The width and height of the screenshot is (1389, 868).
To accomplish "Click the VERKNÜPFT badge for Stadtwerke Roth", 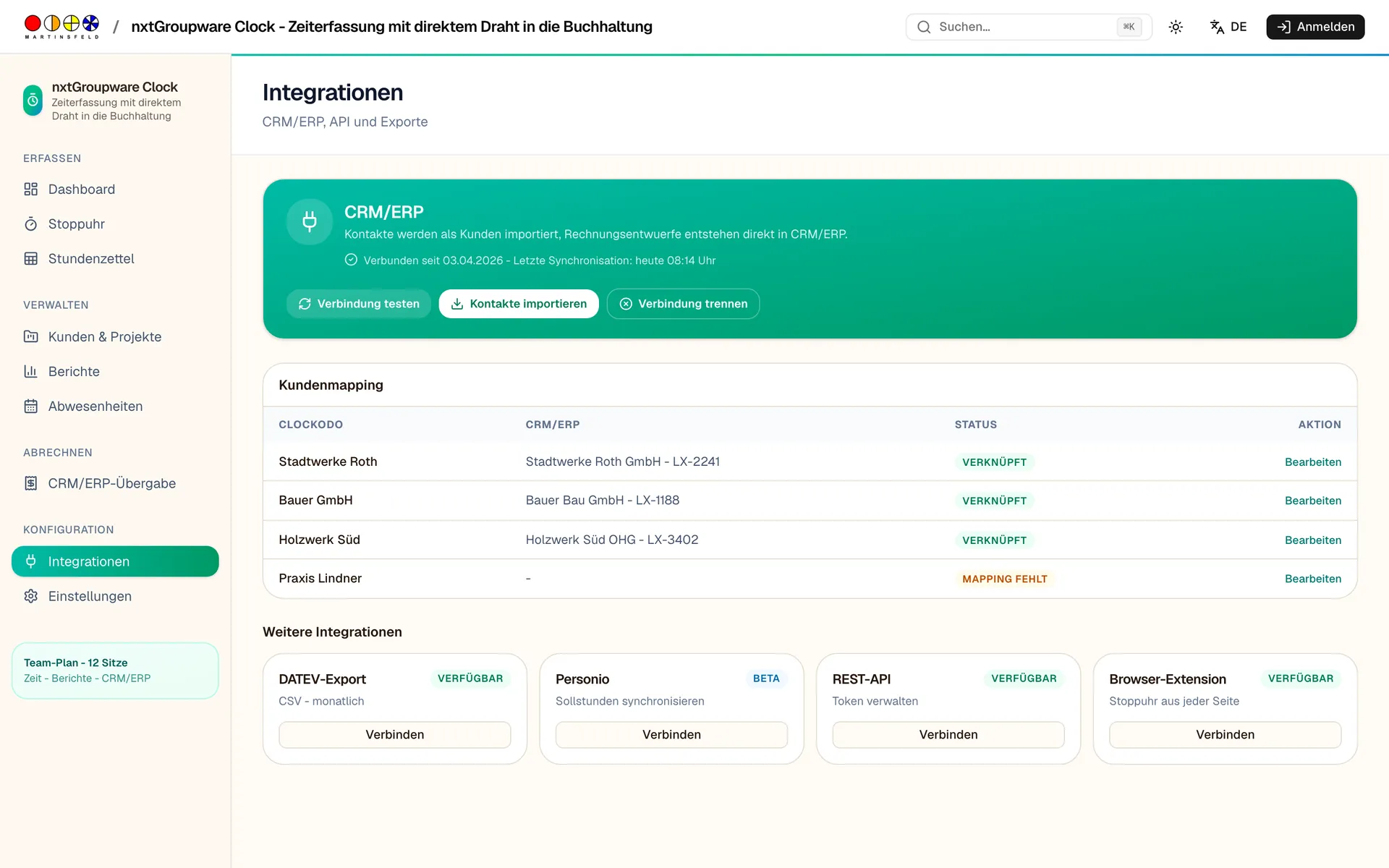I will (994, 462).
